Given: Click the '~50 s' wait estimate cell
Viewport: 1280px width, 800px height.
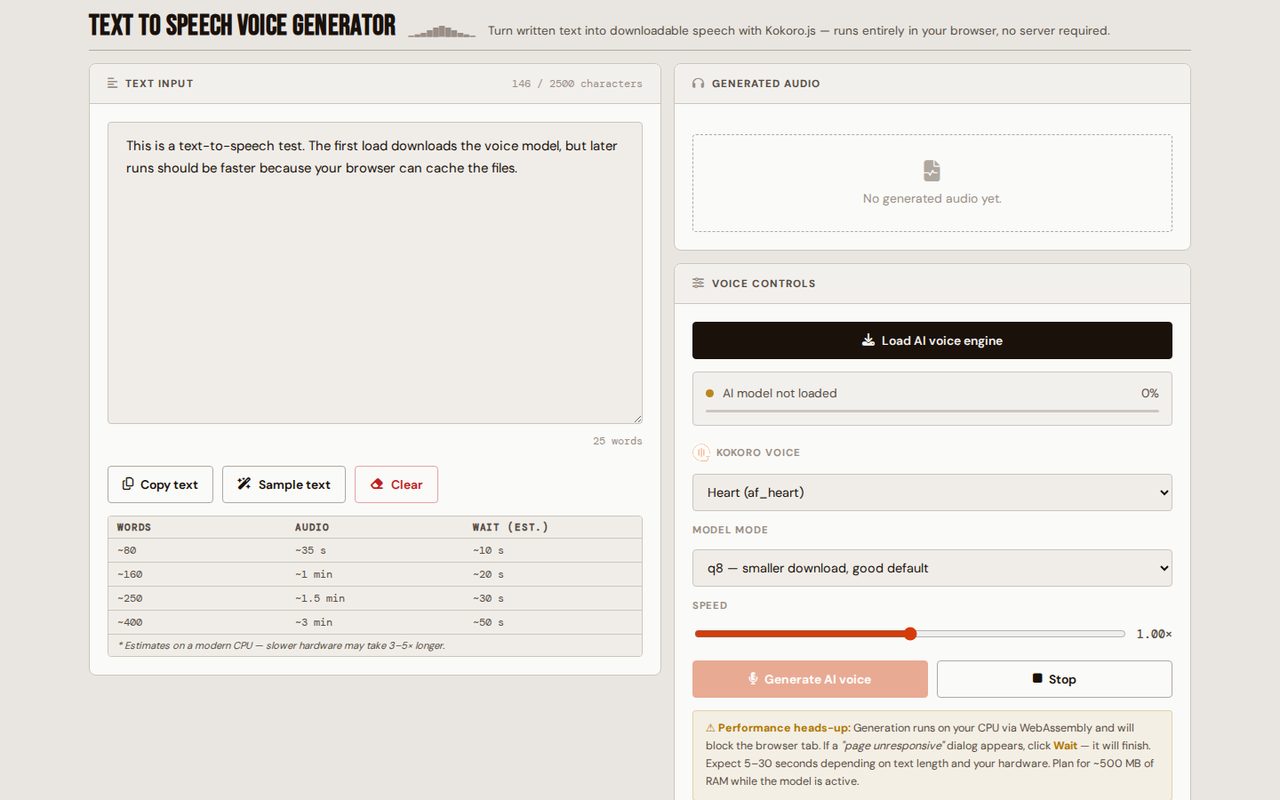Looking at the screenshot, I should pos(488,622).
